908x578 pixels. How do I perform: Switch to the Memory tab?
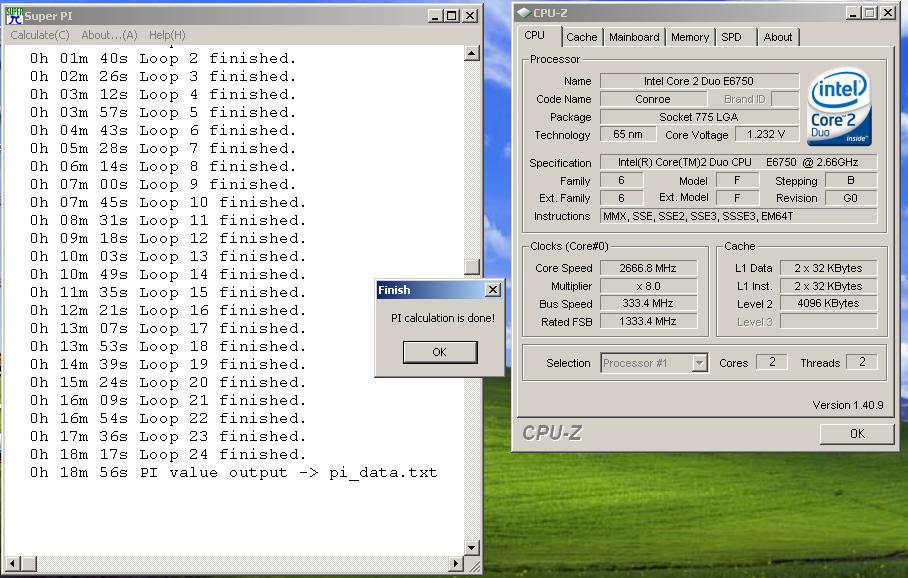point(690,37)
